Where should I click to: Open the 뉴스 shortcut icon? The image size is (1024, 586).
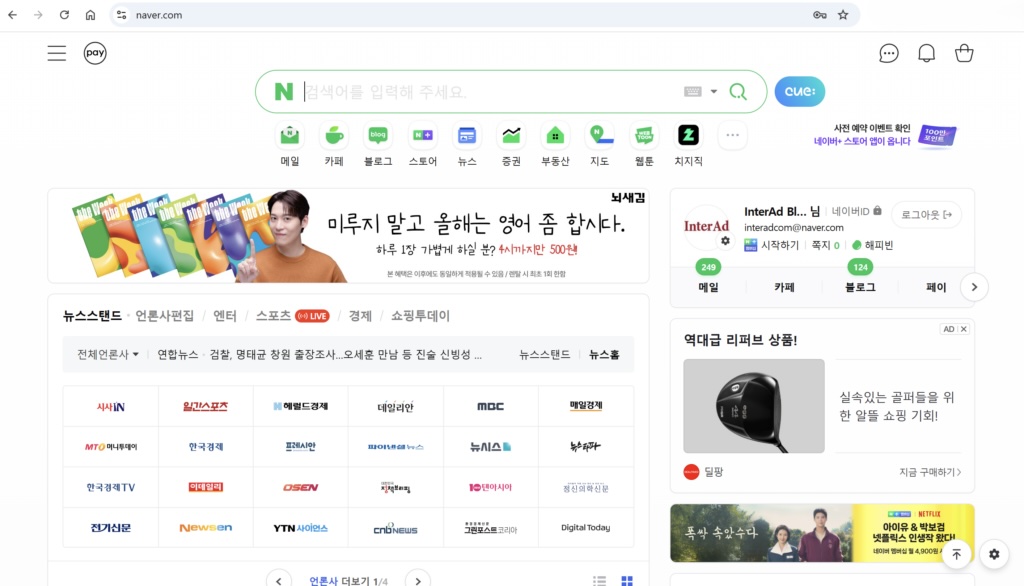[x=467, y=136]
